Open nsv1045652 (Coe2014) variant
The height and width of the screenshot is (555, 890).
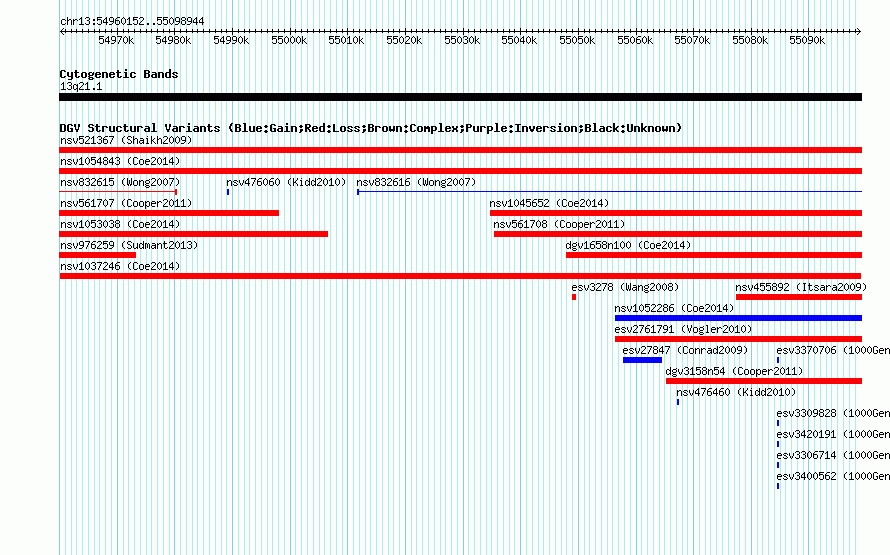549,203
